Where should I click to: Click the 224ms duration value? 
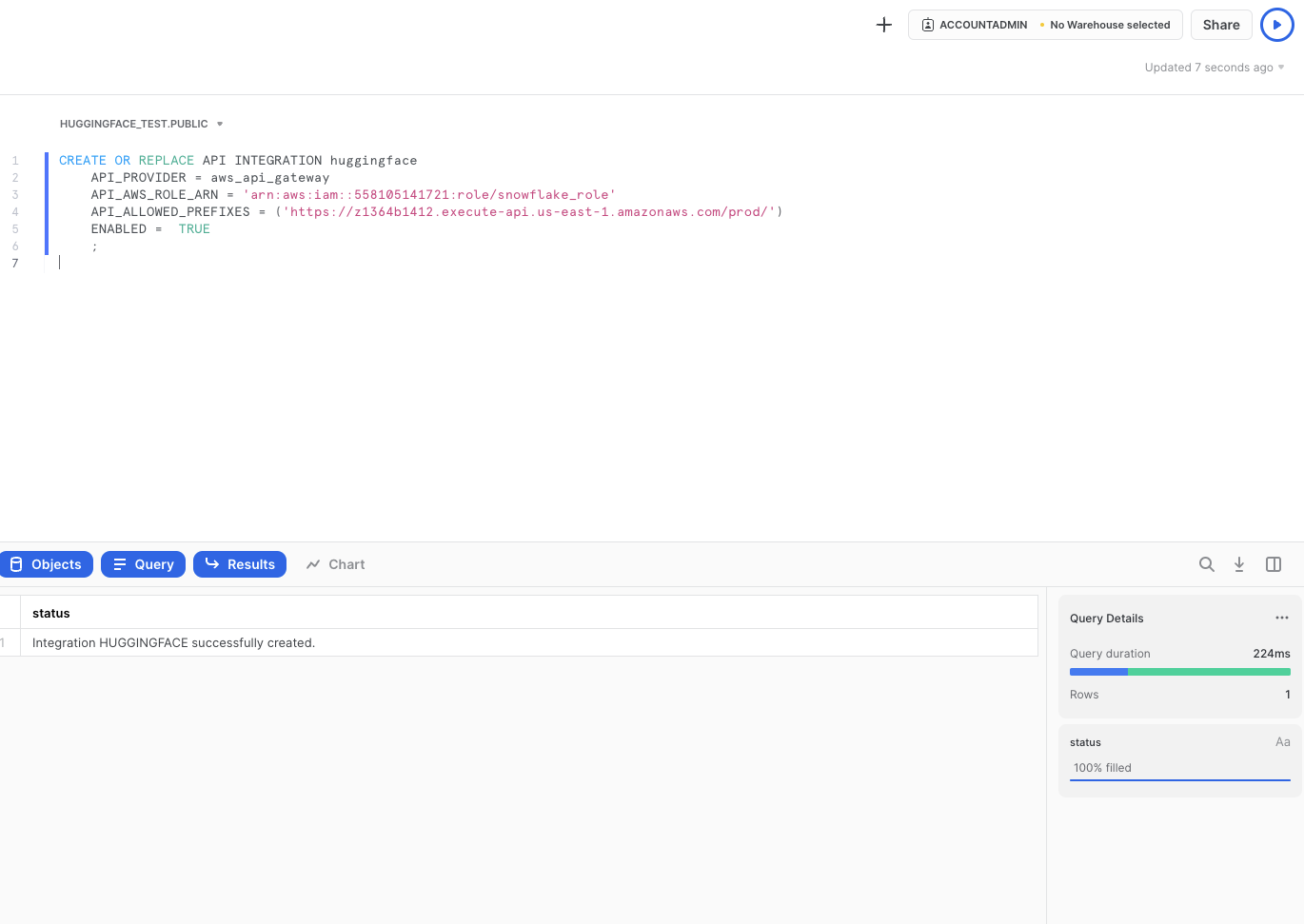pyautogui.click(x=1272, y=654)
